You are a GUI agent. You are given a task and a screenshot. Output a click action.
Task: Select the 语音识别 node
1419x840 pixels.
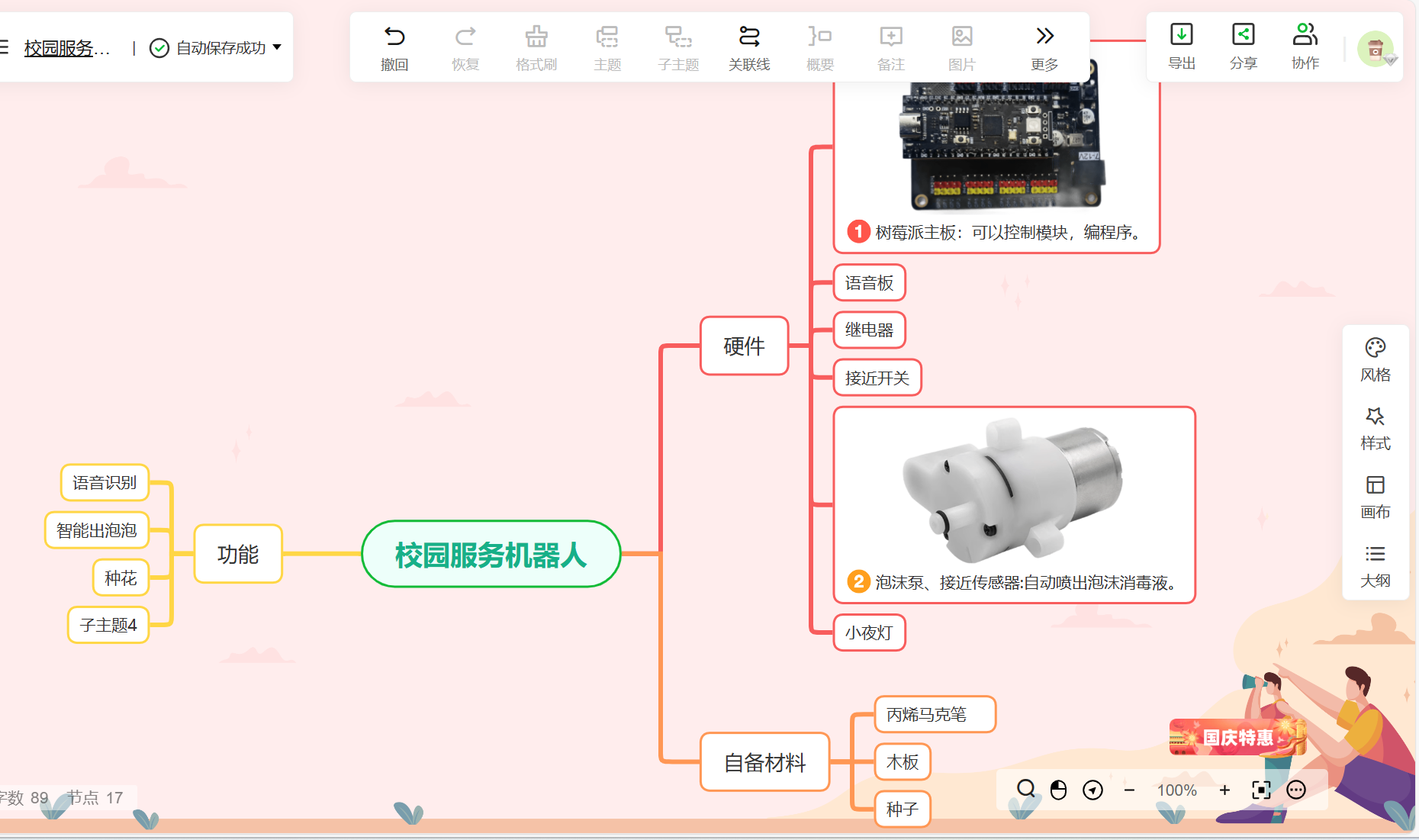point(105,482)
